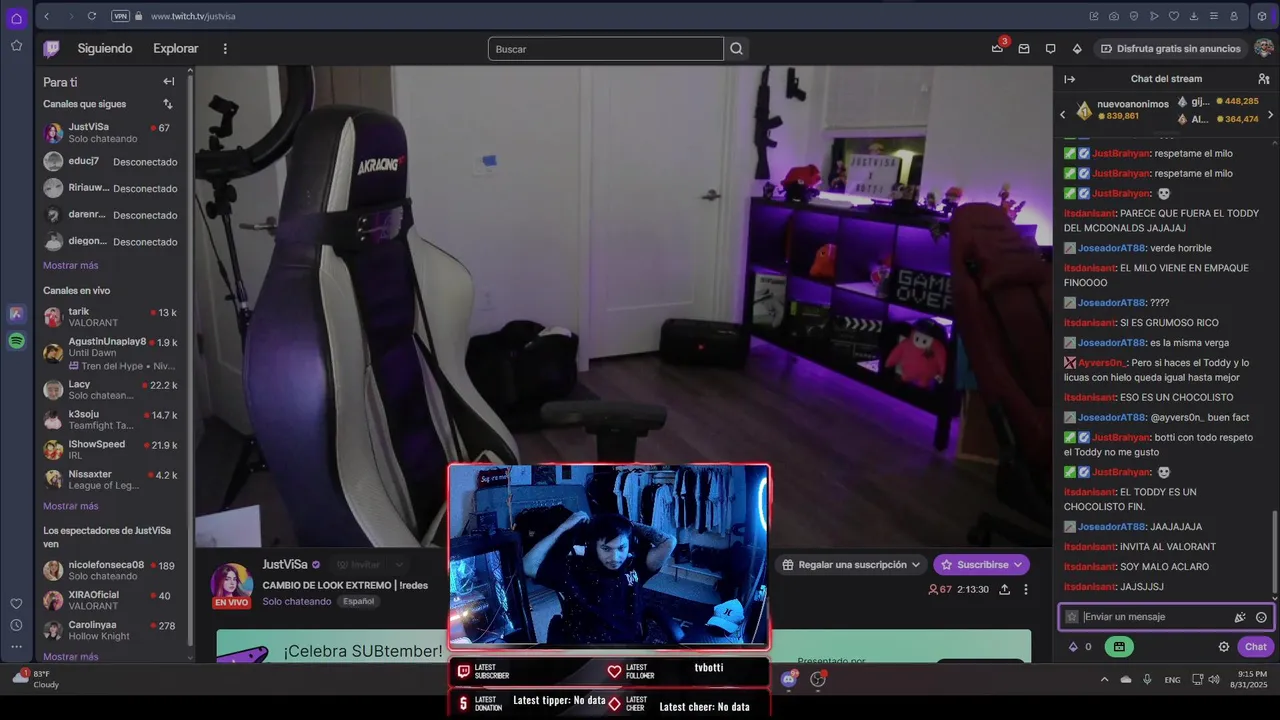Screen dimensions: 1280x720
Task: Show more live channels via Mostrar más
Action: [70, 506]
